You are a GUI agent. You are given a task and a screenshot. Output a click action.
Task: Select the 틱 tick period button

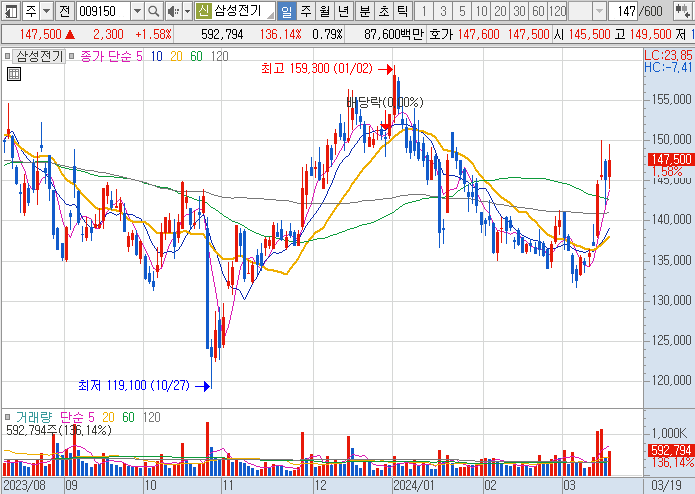pos(402,11)
